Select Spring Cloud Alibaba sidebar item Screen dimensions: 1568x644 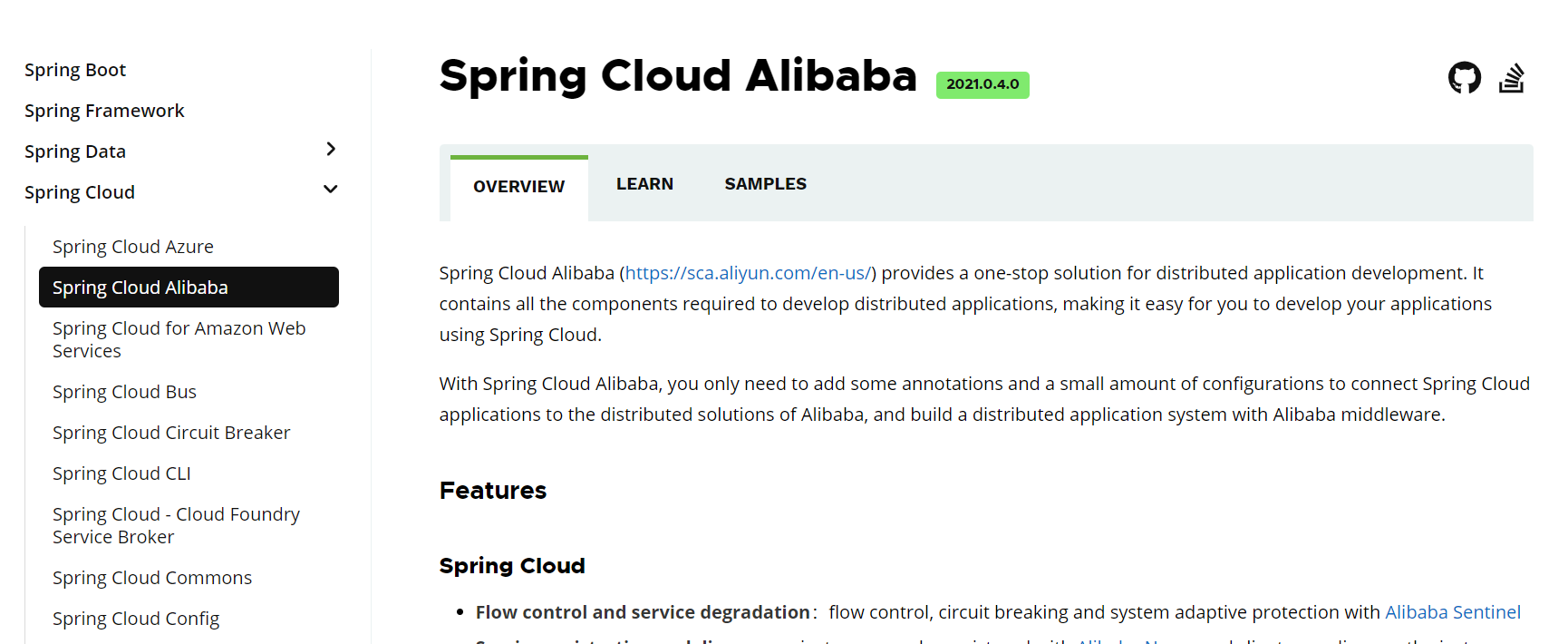[189, 288]
